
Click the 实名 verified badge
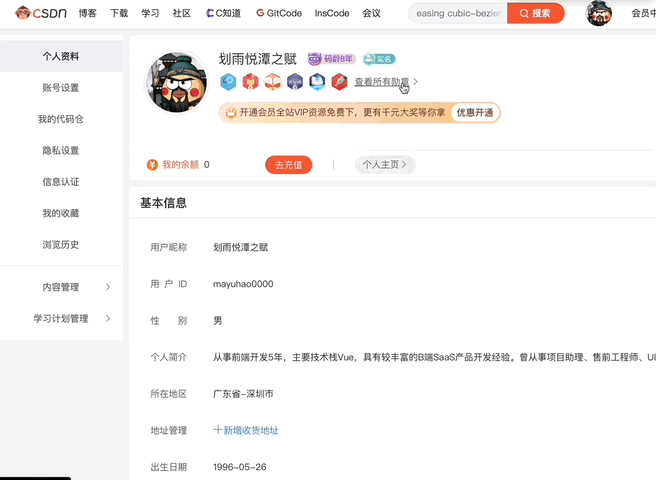point(379,59)
